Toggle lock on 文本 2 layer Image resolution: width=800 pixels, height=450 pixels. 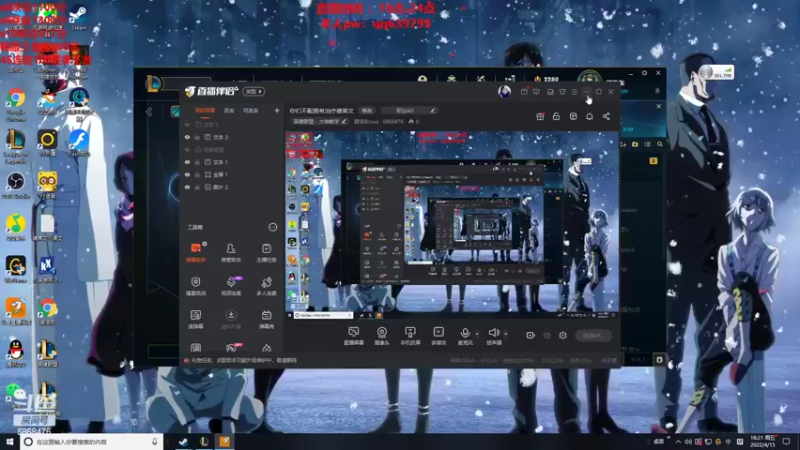click(197, 137)
